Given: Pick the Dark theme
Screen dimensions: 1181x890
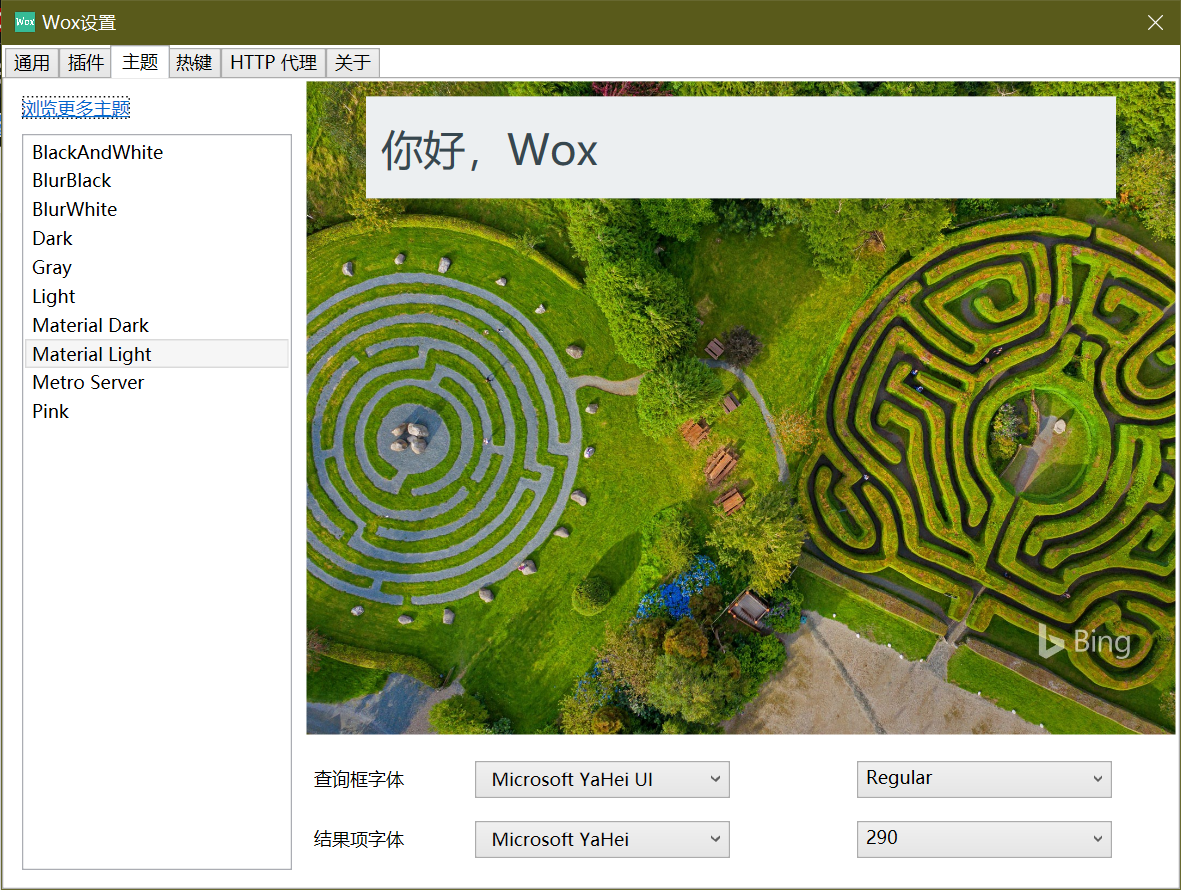Looking at the screenshot, I should [157, 239].
